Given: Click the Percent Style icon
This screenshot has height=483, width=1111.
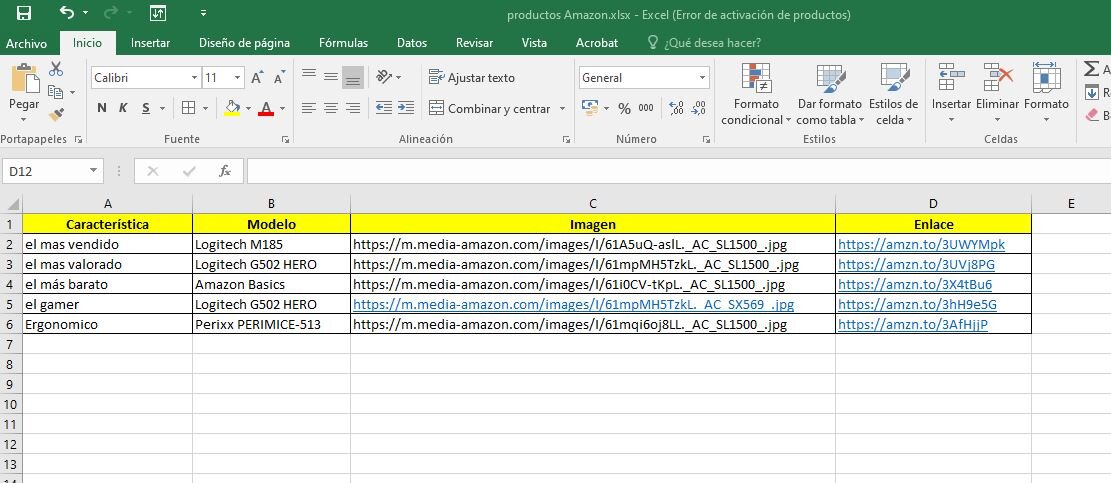Looking at the screenshot, I should (624, 108).
